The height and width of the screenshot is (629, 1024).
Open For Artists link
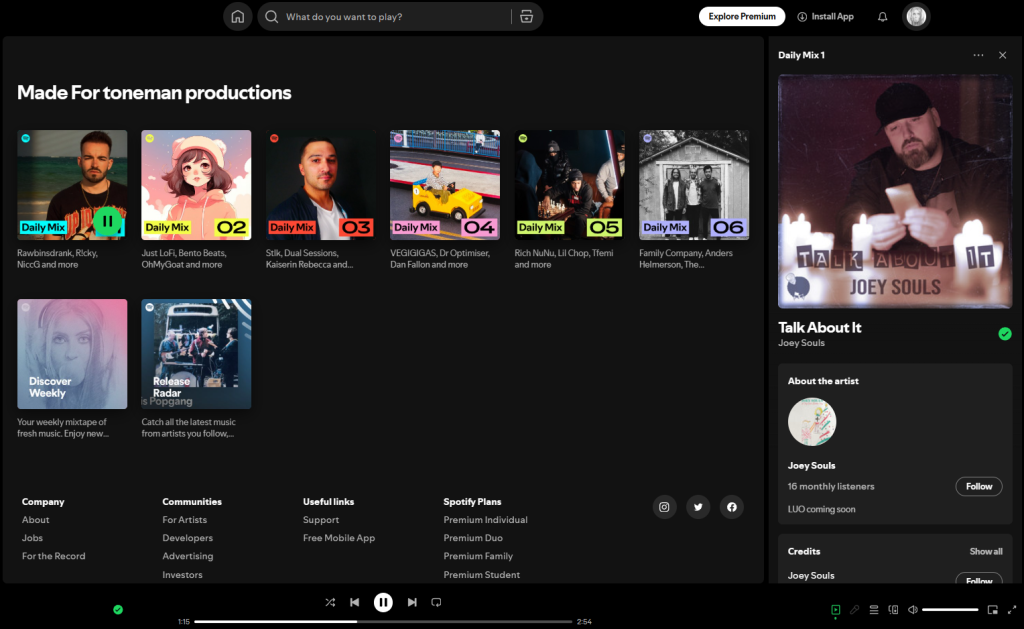tap(184, 520)
